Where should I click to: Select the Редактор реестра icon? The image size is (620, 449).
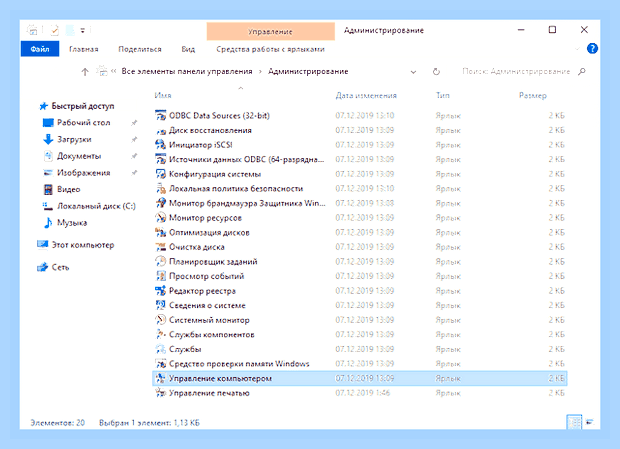coord(161,291)
